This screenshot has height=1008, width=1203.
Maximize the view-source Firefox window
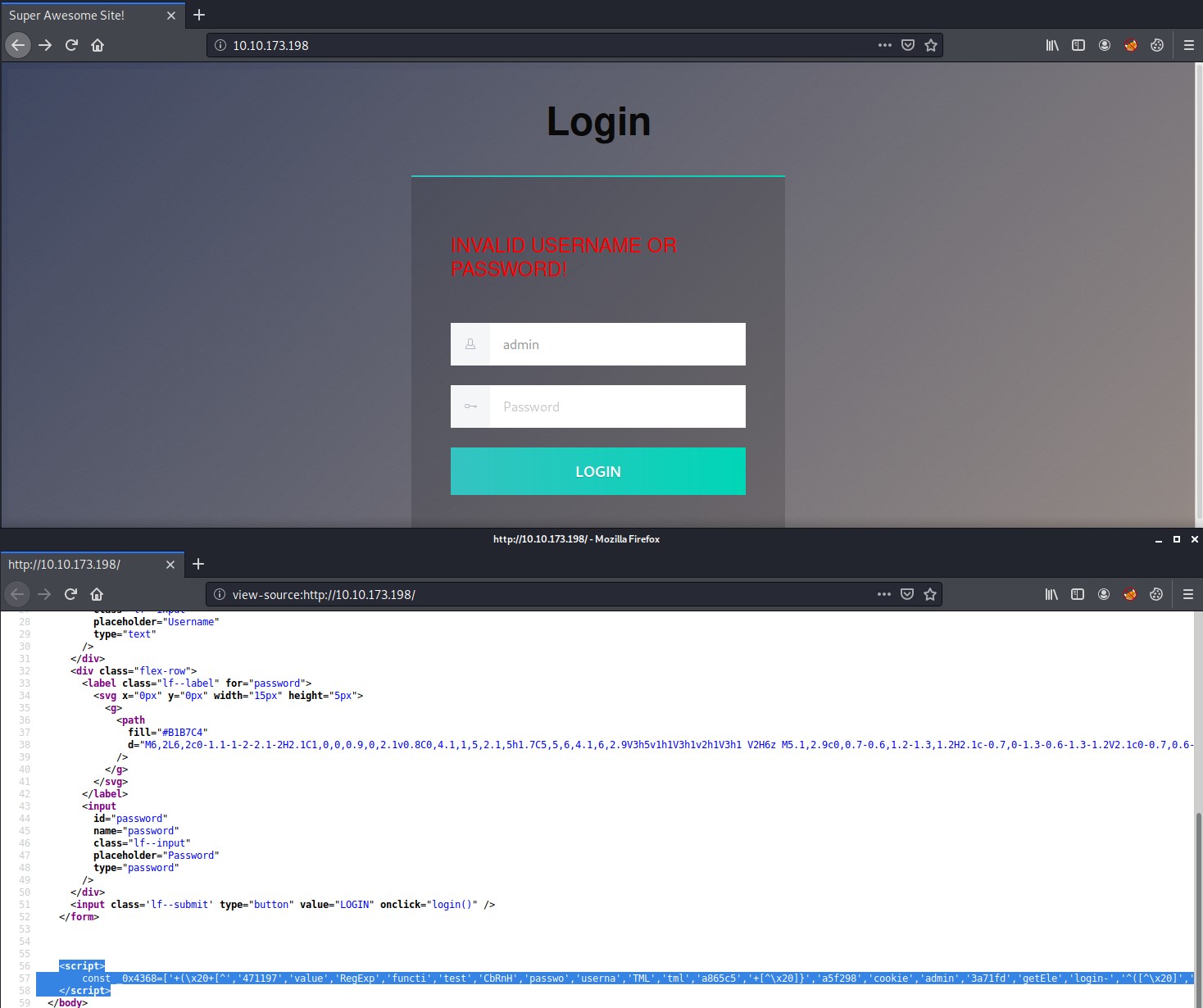[x=1177, y=539]
